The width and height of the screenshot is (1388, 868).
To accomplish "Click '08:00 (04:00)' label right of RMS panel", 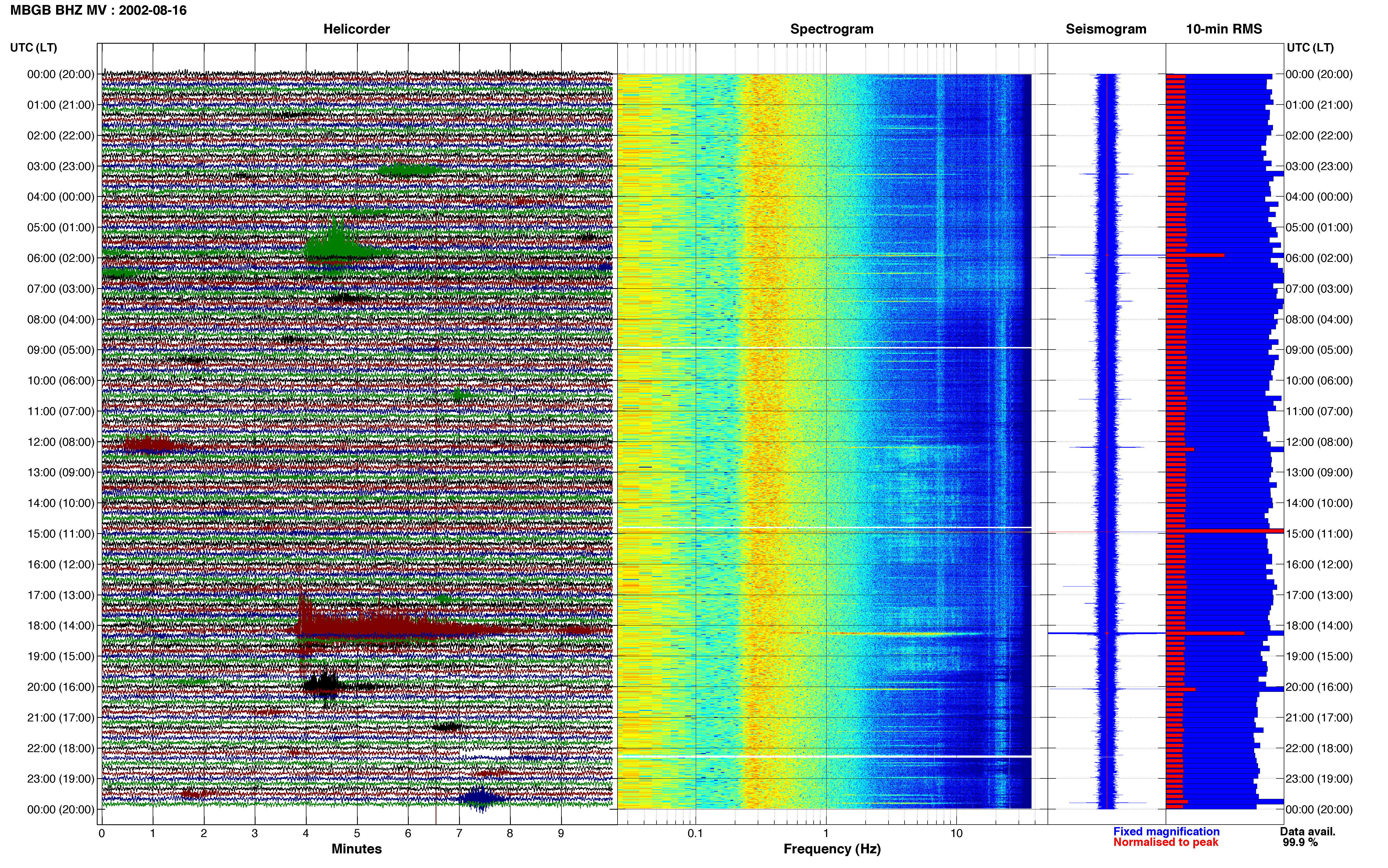I will click(1319, 319).
